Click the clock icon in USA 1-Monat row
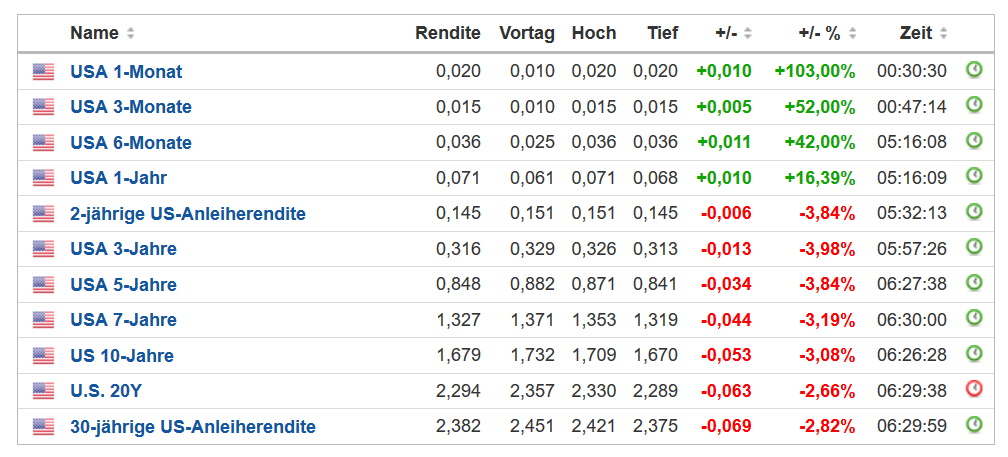Viewport: 1008px width, 457px height. coord(974,70)
